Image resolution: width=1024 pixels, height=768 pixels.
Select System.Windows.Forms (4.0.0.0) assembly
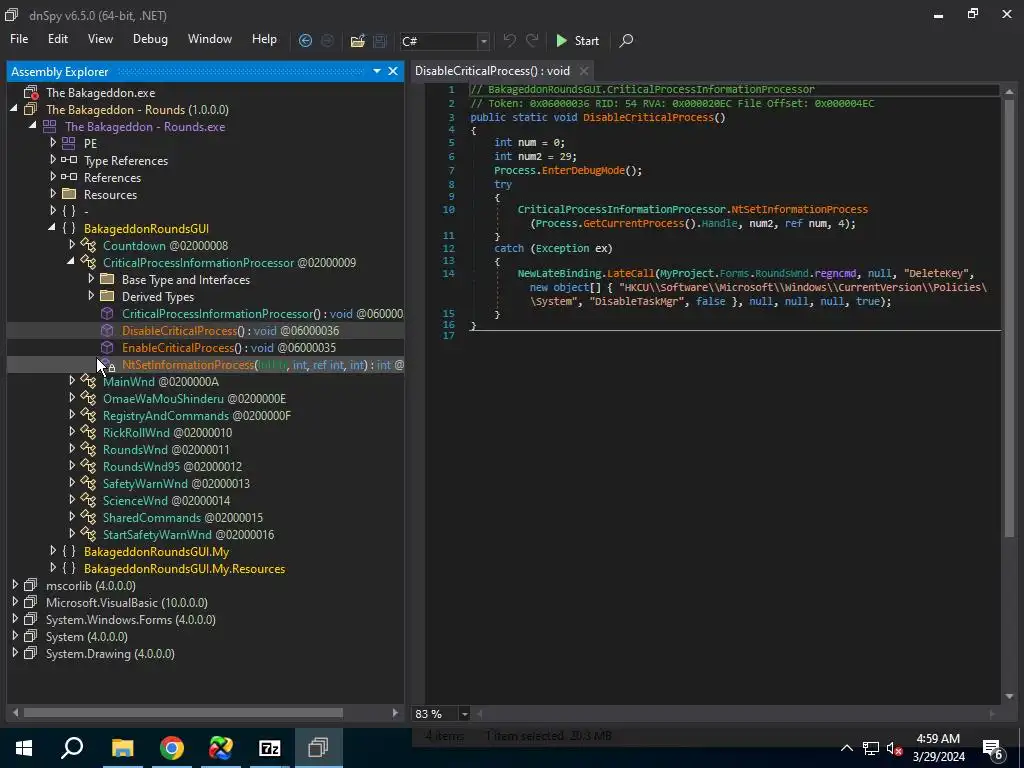pos(131,619)
